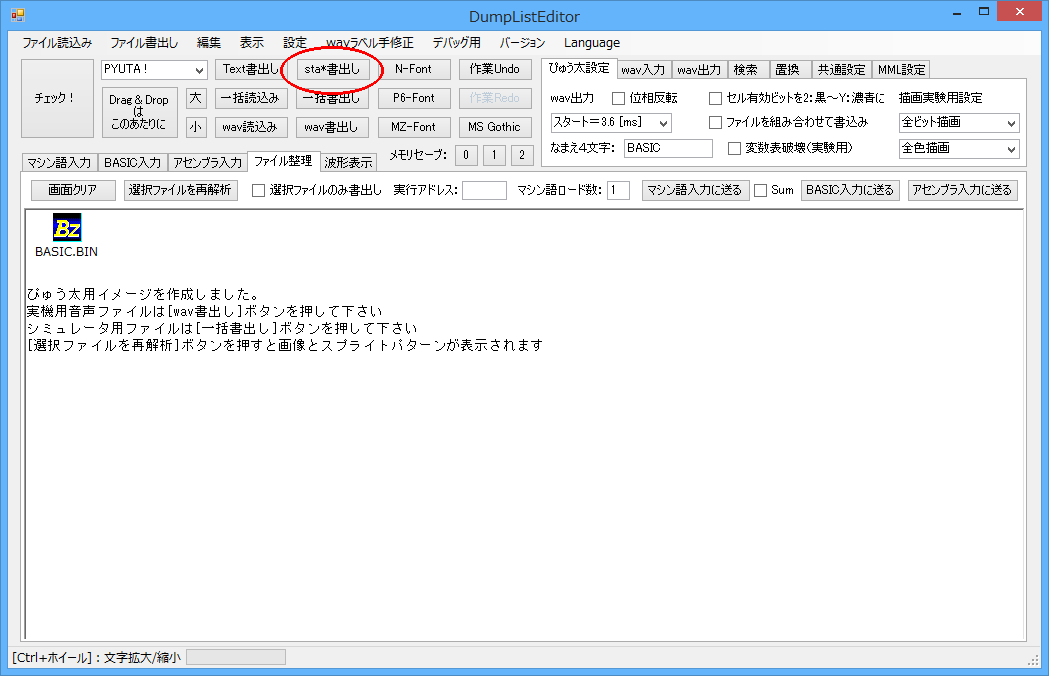Open the 編集 menu
Screen dimensions: 1049x676
pos(209,43)
